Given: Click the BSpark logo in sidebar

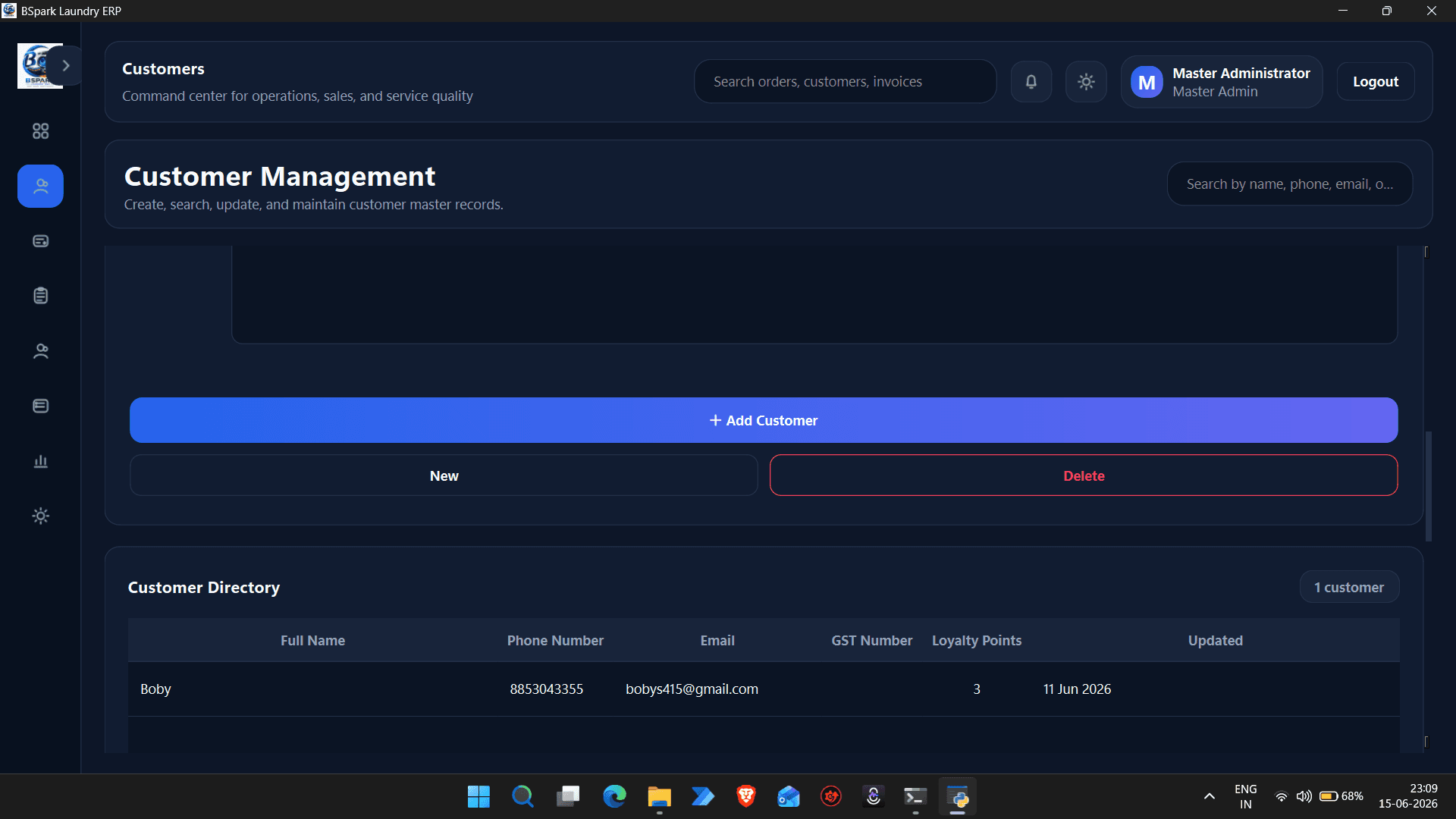Looking at the screenshot, I should point(36,66).
